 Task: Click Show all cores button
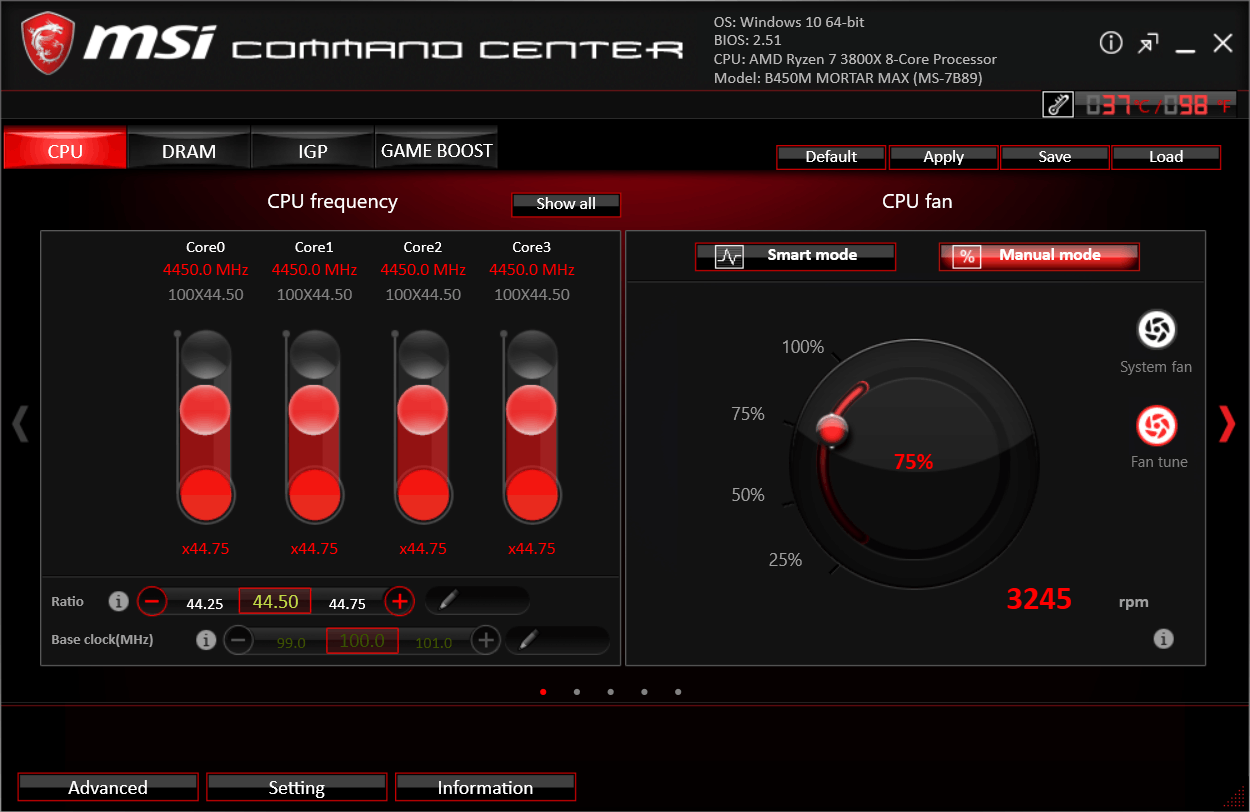tap(566, 204)
